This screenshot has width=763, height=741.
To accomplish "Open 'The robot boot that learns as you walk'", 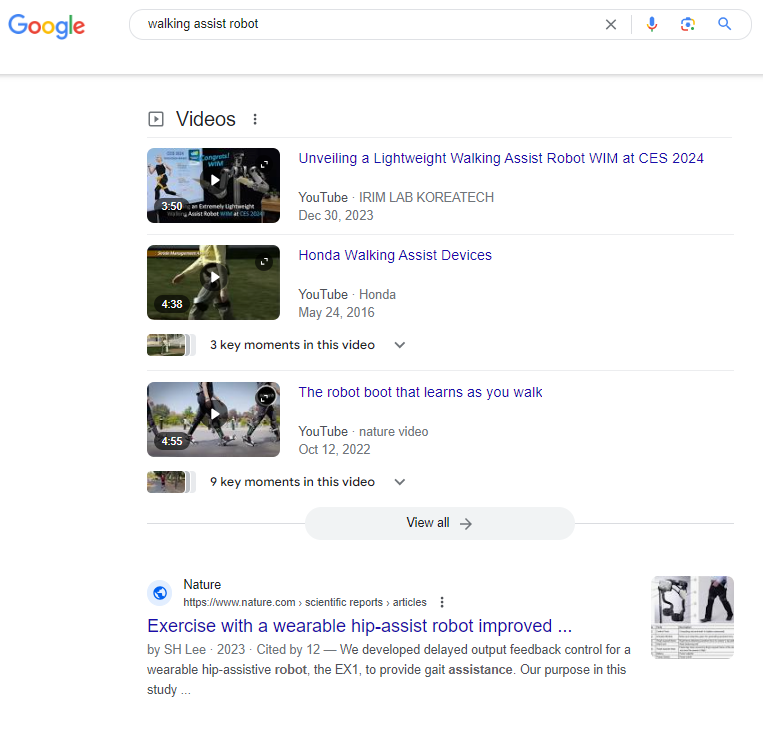I will coord(420,392).
